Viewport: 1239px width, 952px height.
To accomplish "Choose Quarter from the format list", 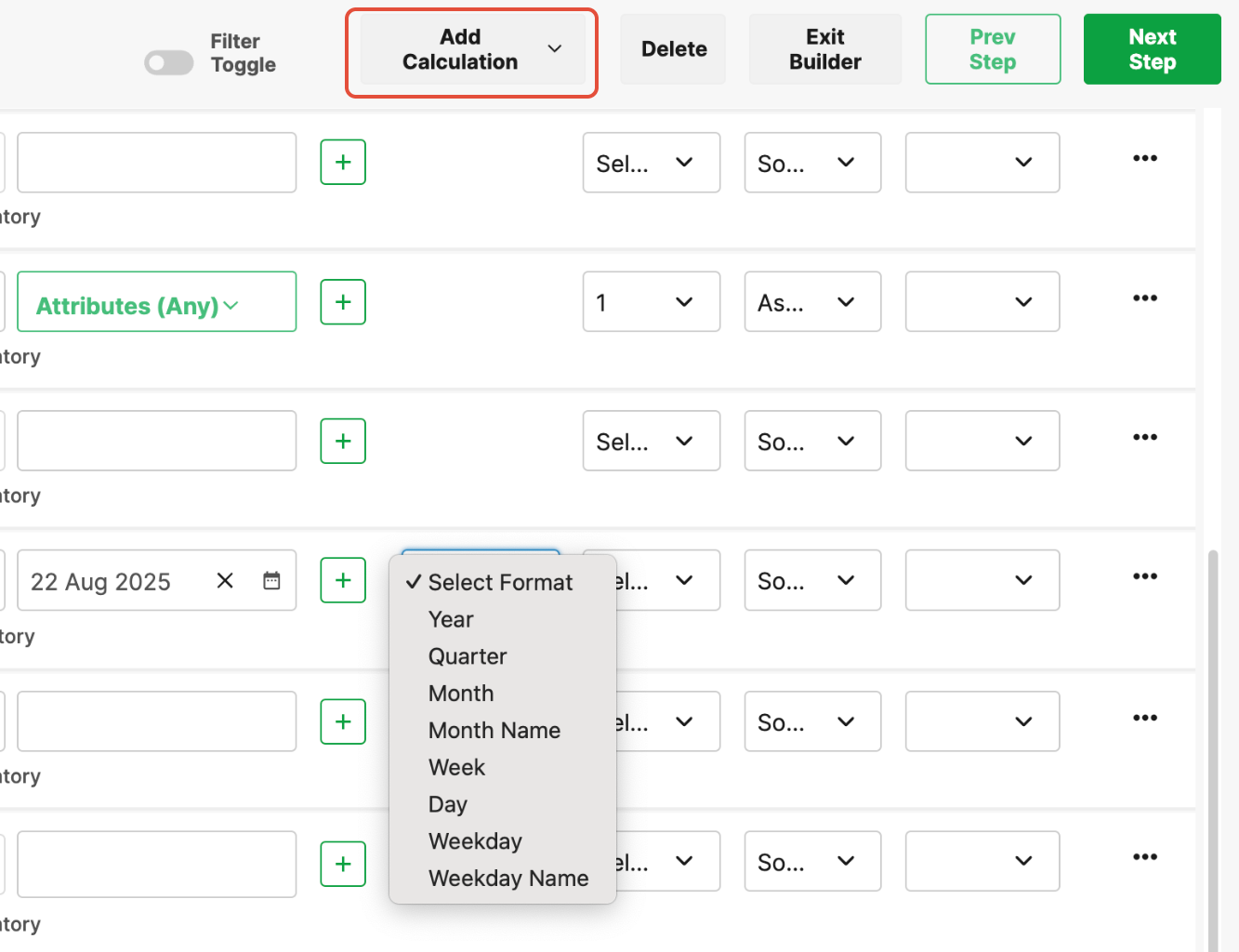I will pyautogui.click(x=468, y=656).
